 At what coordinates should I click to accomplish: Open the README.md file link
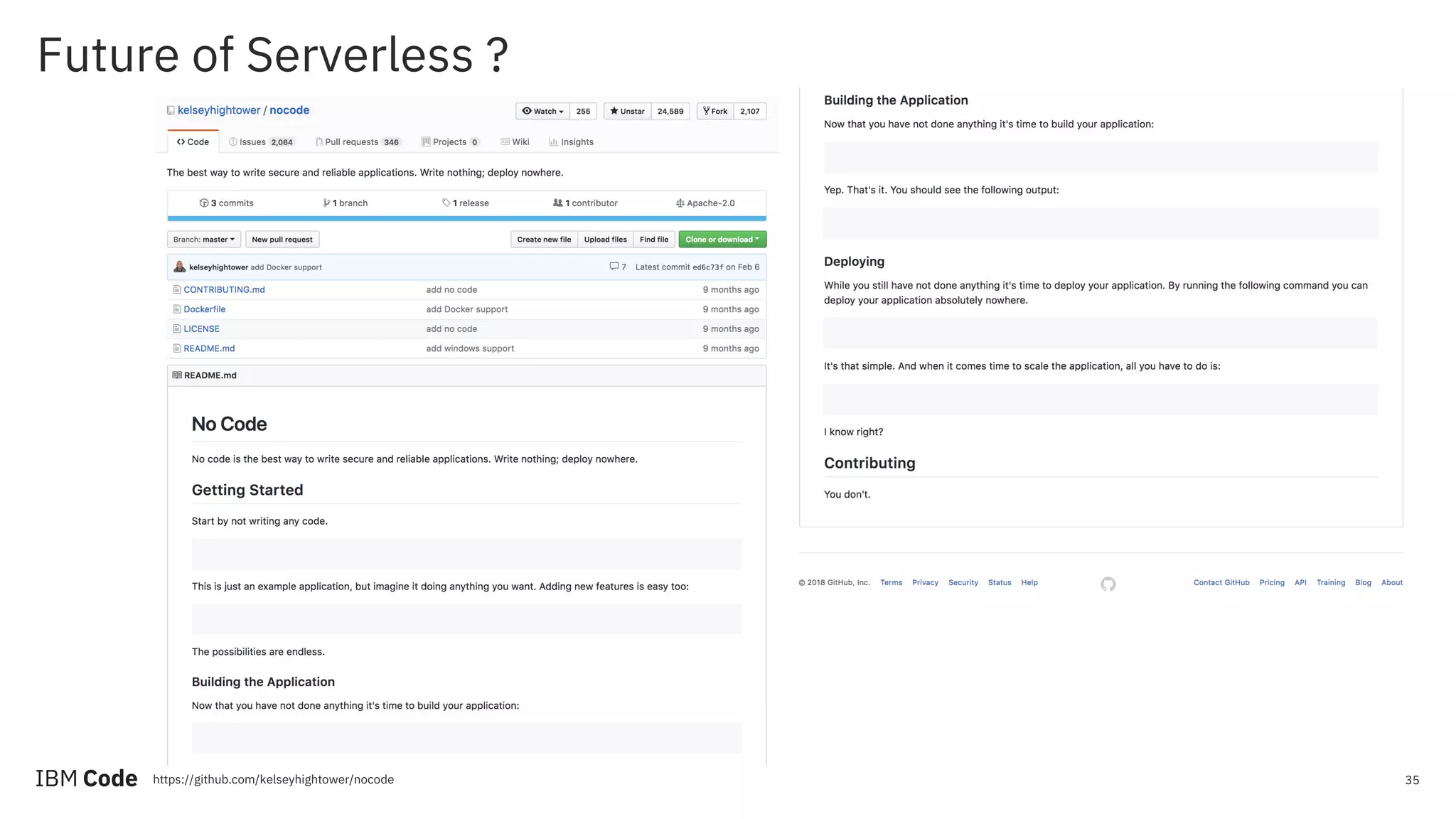(x=209, y=348)
